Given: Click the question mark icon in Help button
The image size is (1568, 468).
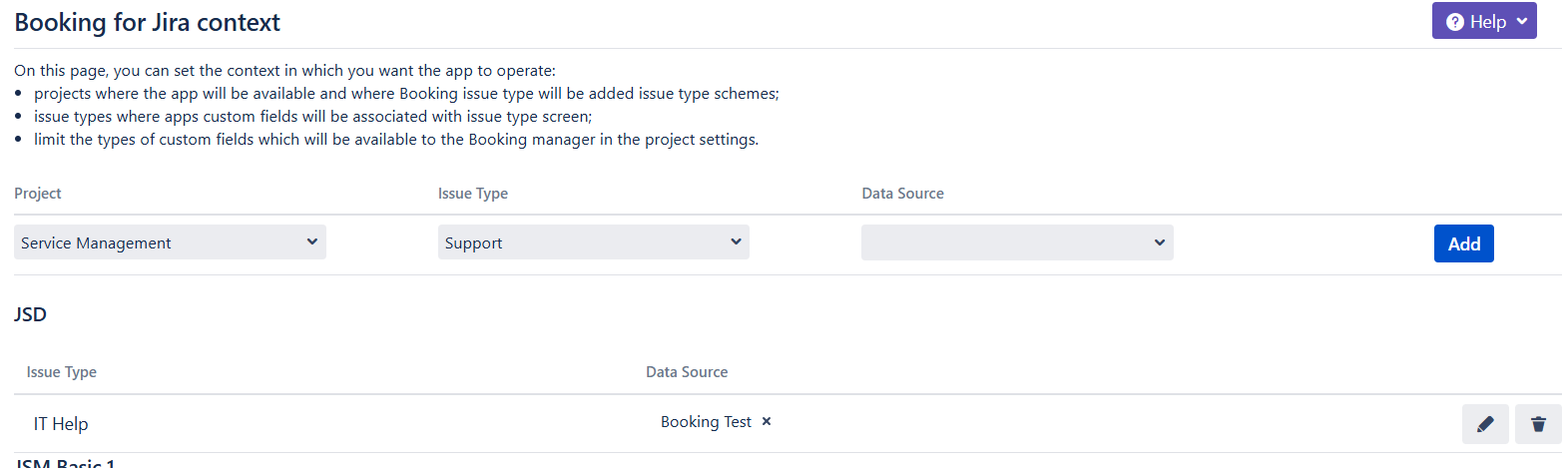Looking at the screenshot, I should point(1455,22).
